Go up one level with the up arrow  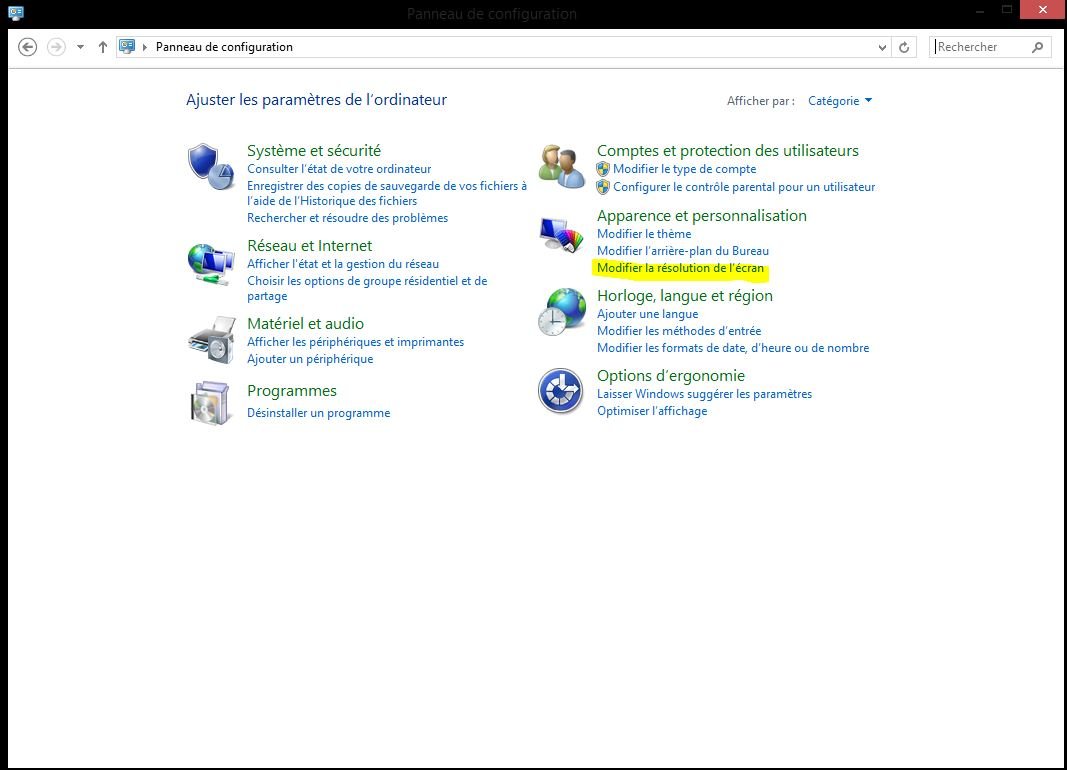pyautogui.click(x=103, y=47)
